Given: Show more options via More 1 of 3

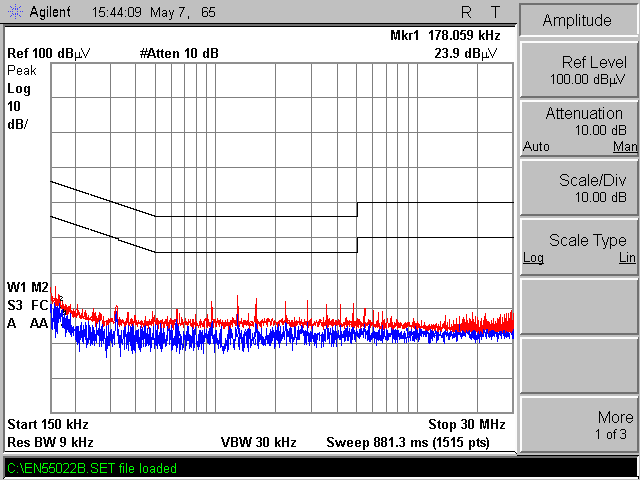Looking at the screenshot, I should coord(578,424).
